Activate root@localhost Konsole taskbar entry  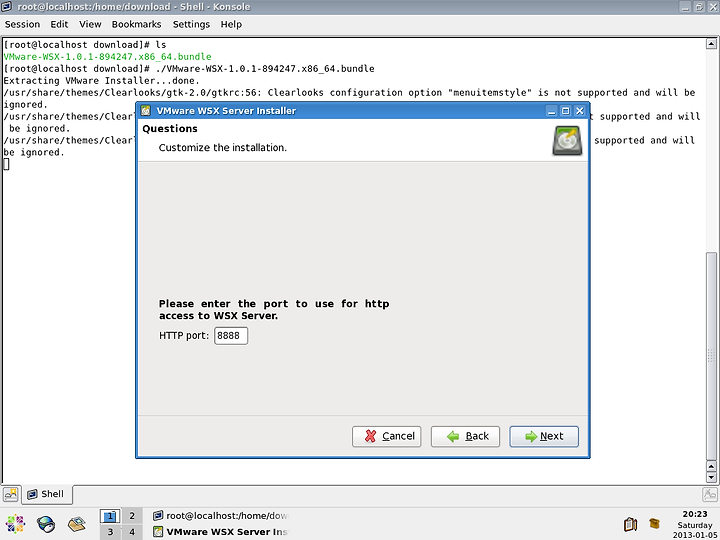220,516
